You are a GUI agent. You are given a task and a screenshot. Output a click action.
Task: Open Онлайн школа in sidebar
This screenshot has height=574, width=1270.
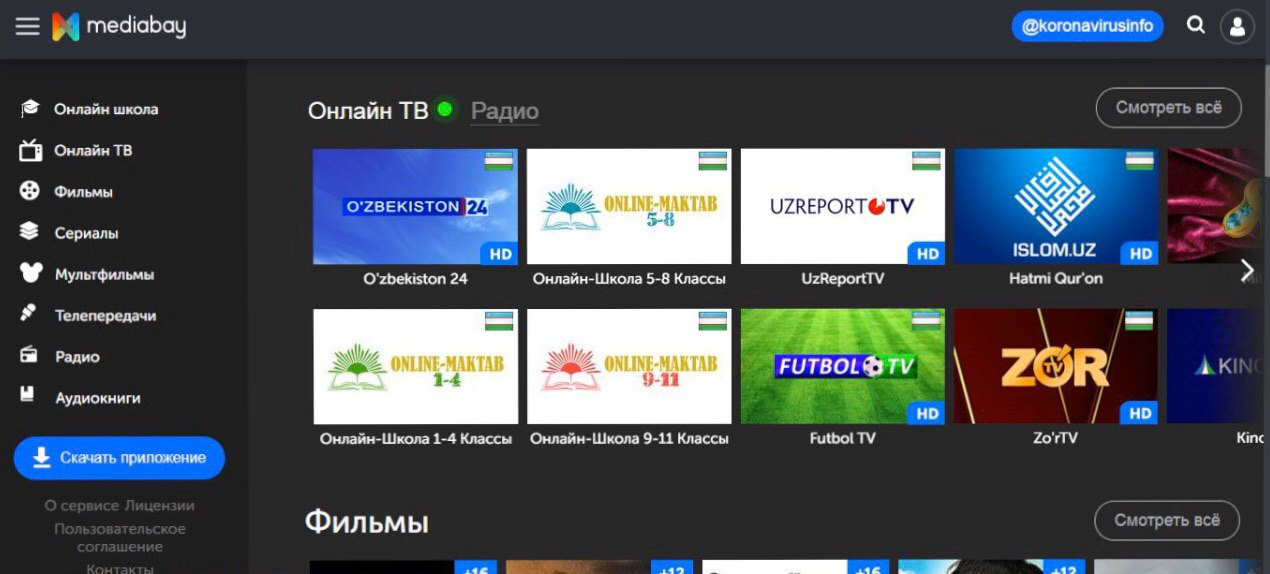[x=106, y=109]
